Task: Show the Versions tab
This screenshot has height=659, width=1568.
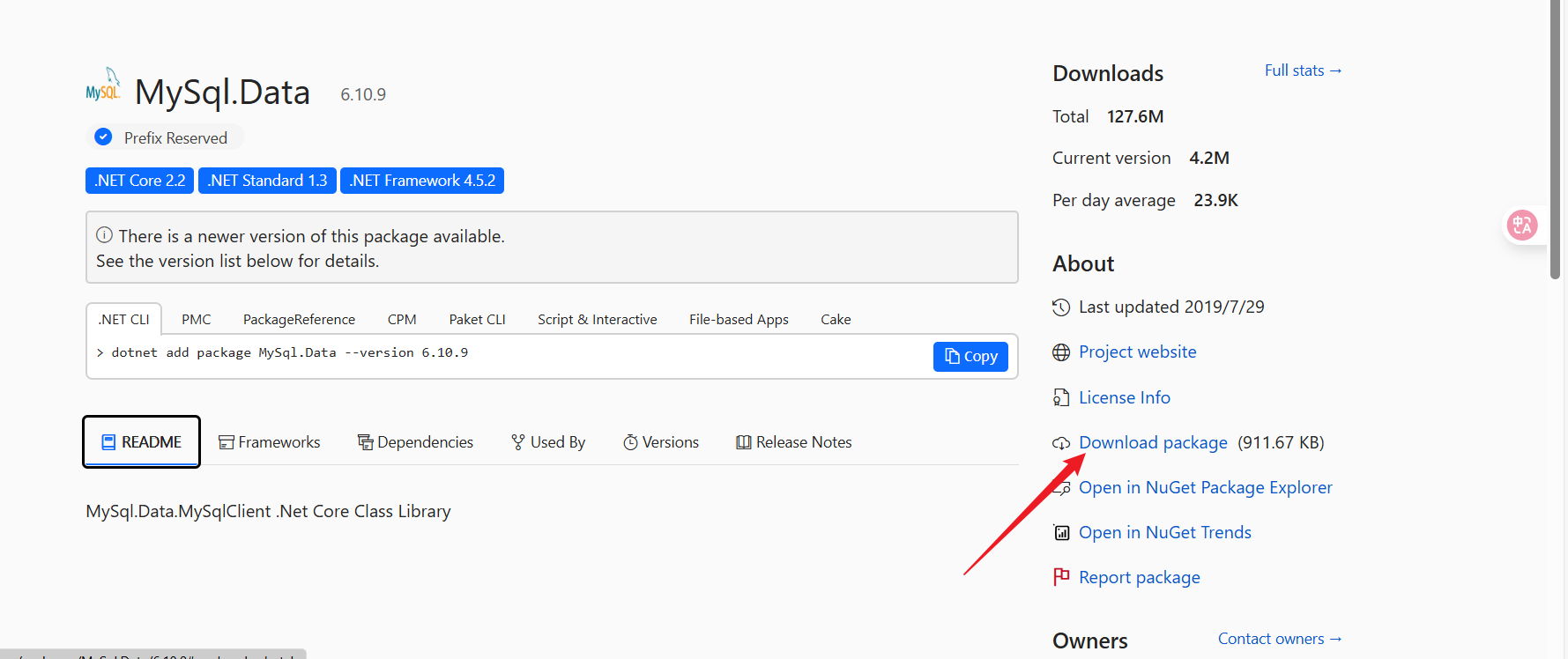Action: [x=661, y=441]
